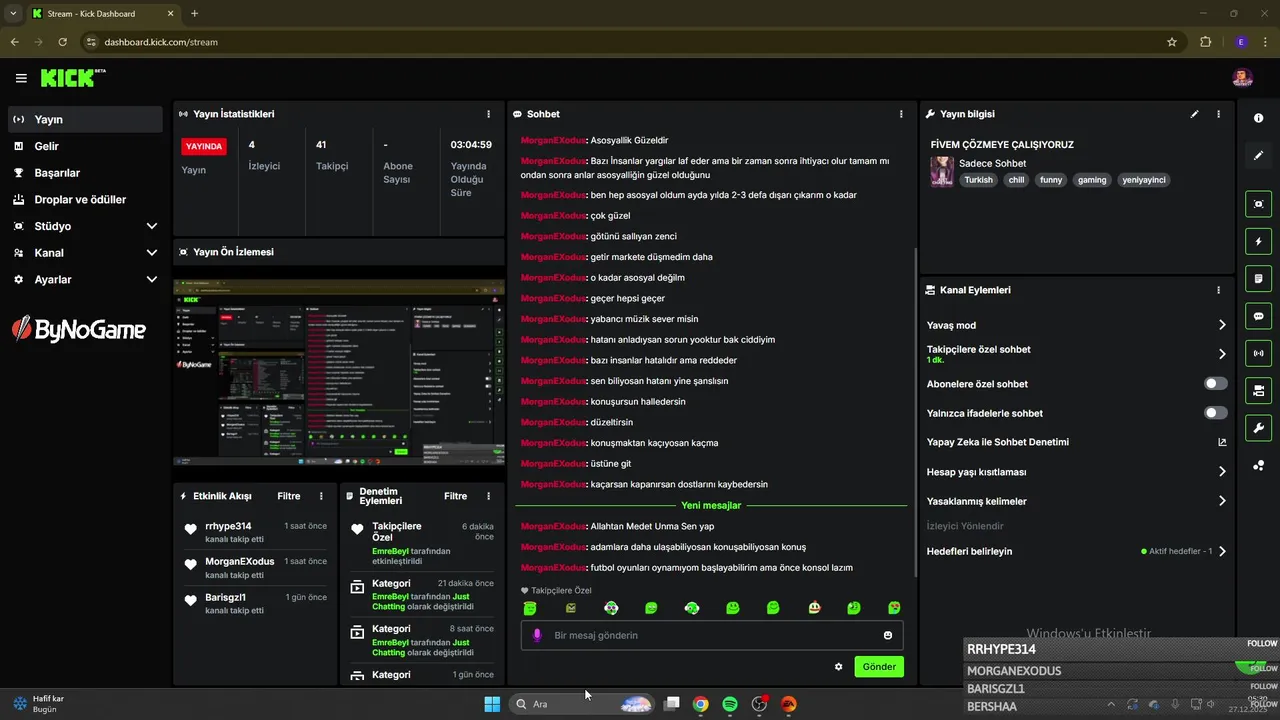Click the gaming stream tag
This screenshot has width=1280, height=720.
pyautogui.click(x=1092, y=180)
